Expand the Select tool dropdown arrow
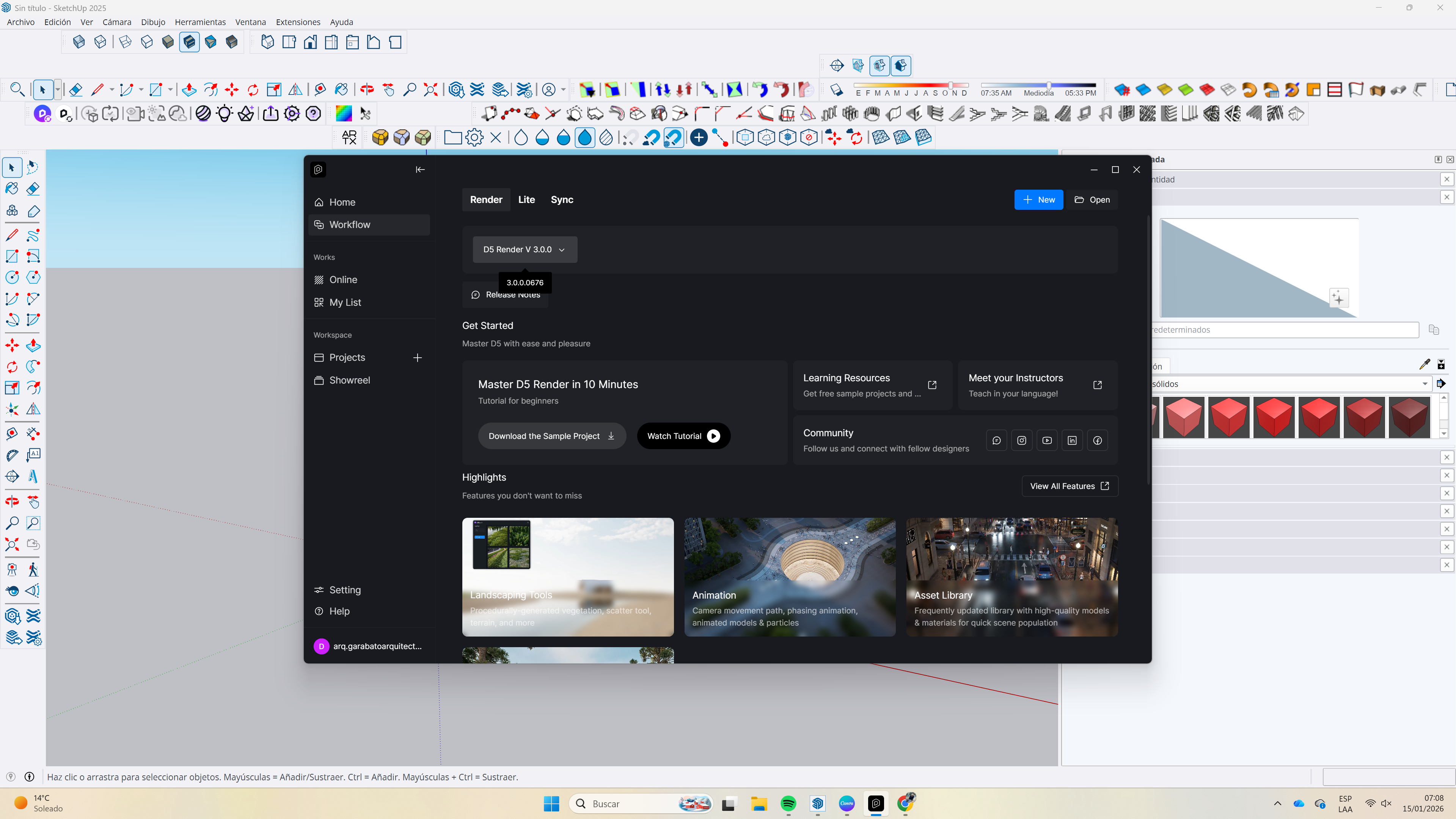The width and height of the screenshot is (1456, 819). click(58, 89)
